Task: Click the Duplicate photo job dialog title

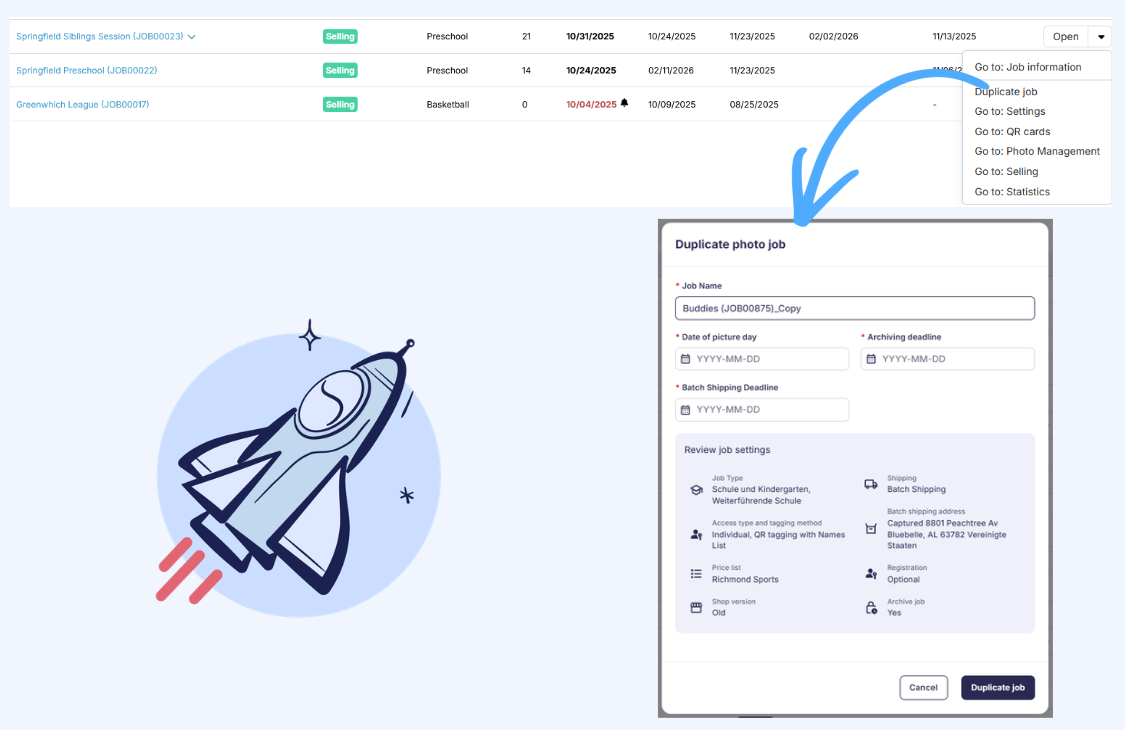Action: pos(730,244)
